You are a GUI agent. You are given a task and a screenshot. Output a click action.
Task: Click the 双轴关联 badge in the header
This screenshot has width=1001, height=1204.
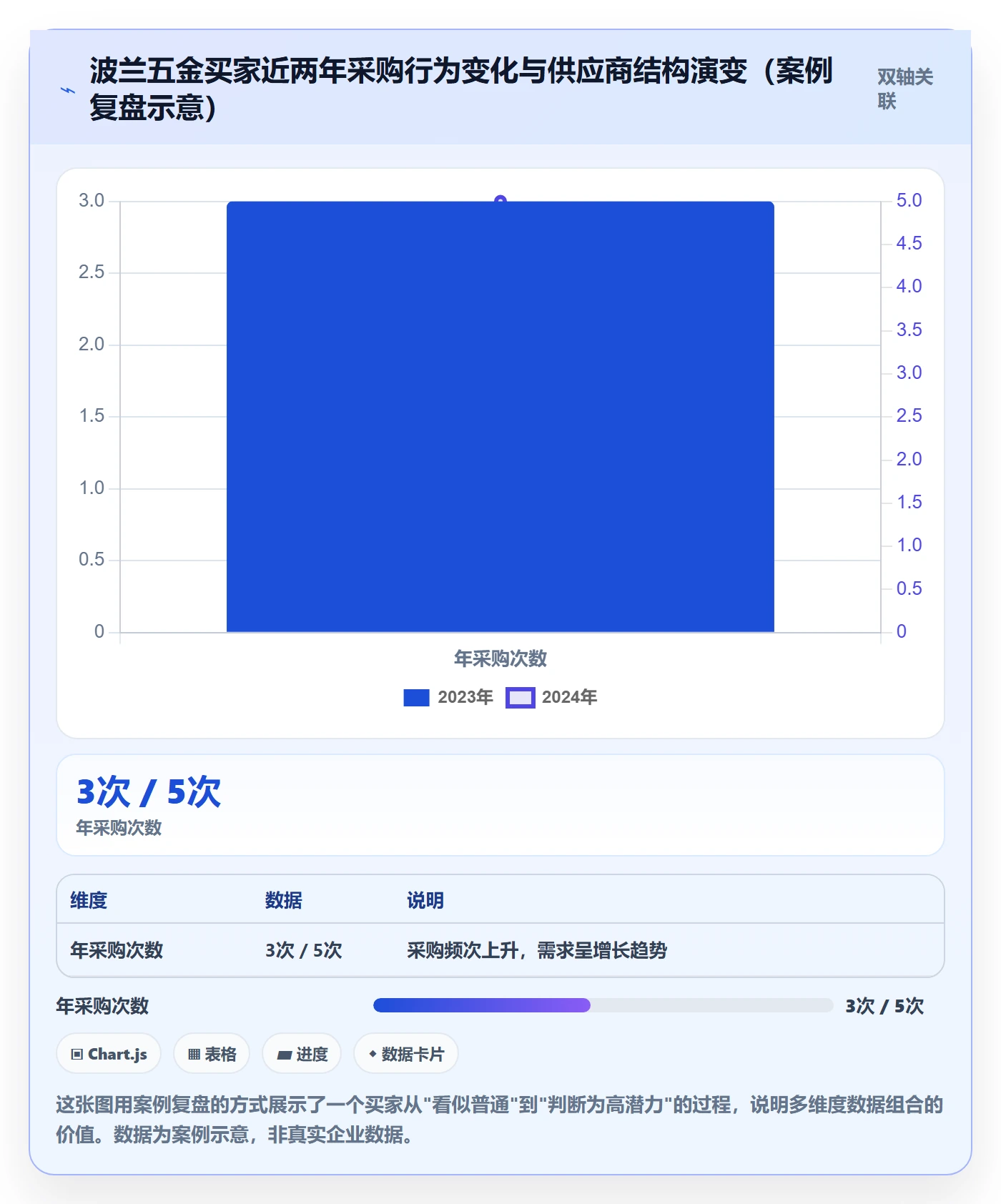tap(905, 89)
